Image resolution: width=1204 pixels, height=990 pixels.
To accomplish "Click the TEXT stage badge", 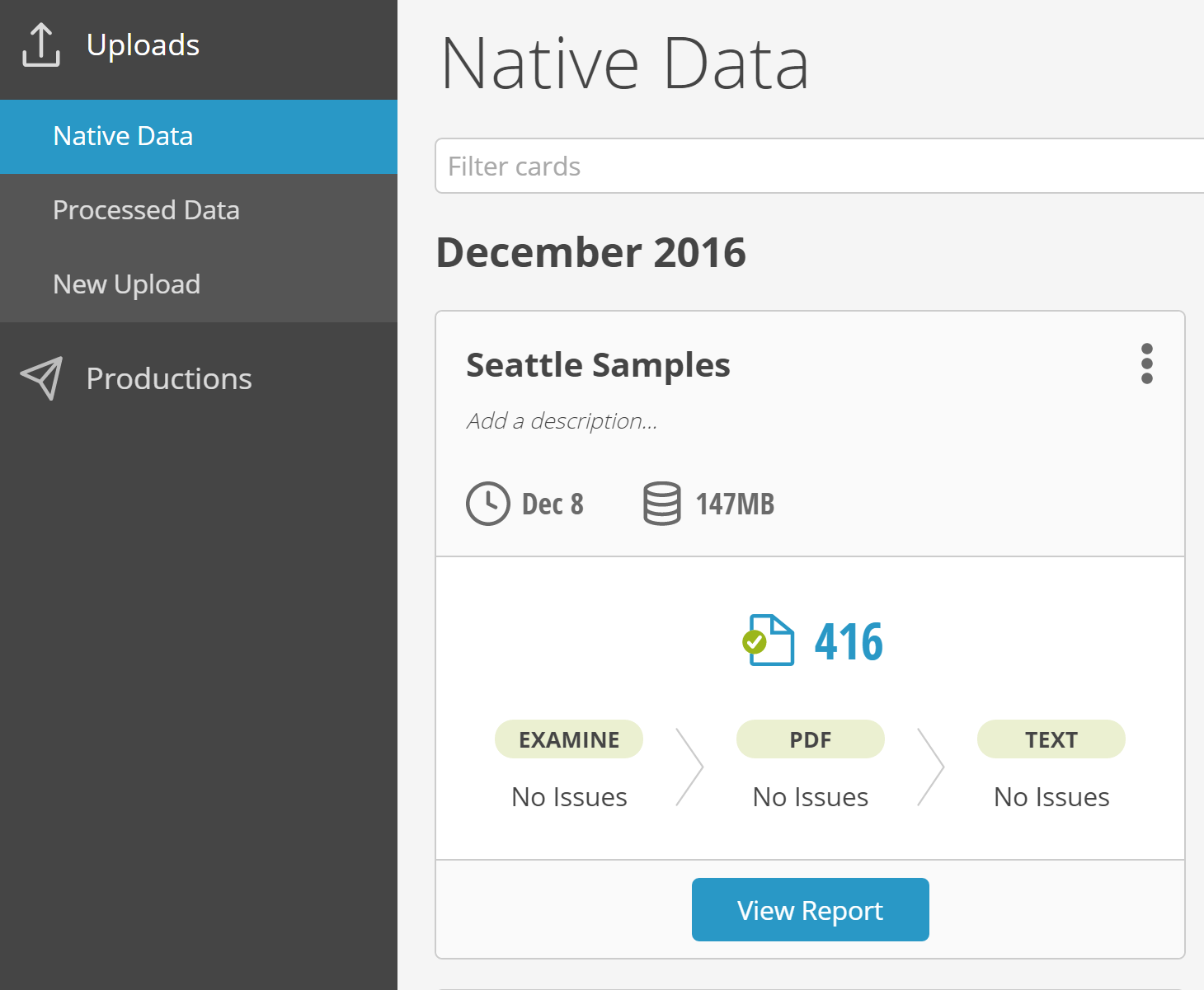I will (1051, 739).
